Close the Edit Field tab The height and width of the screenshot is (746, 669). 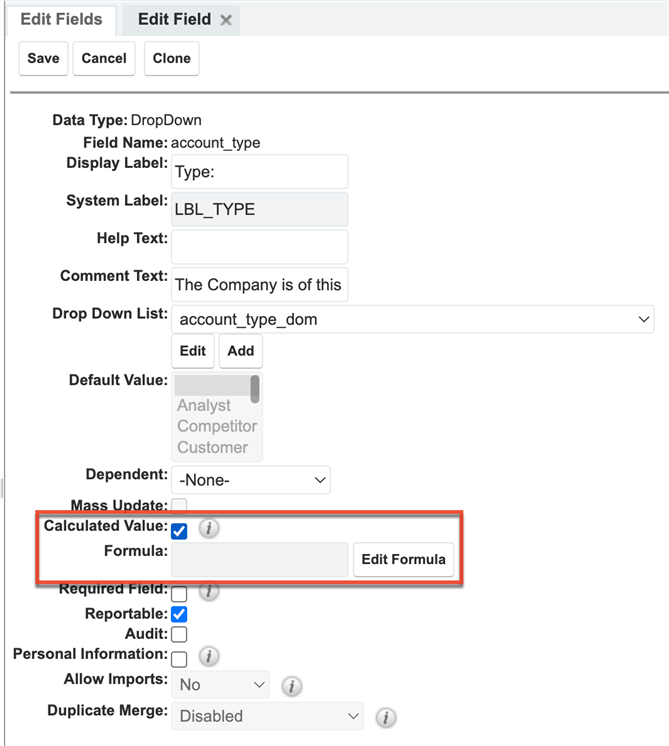(x=226, y=20)
